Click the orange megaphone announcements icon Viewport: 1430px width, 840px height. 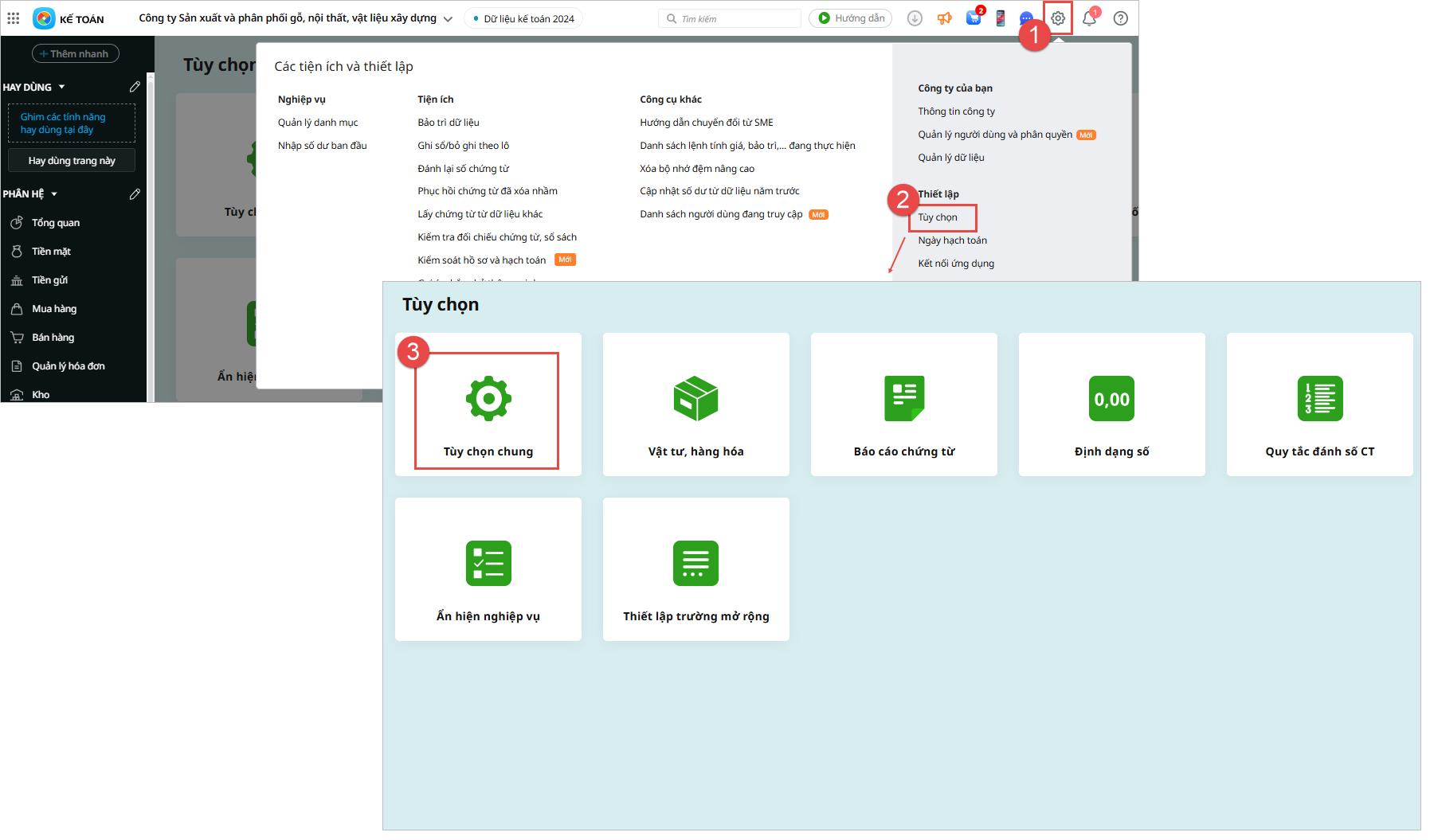point(944,18)
